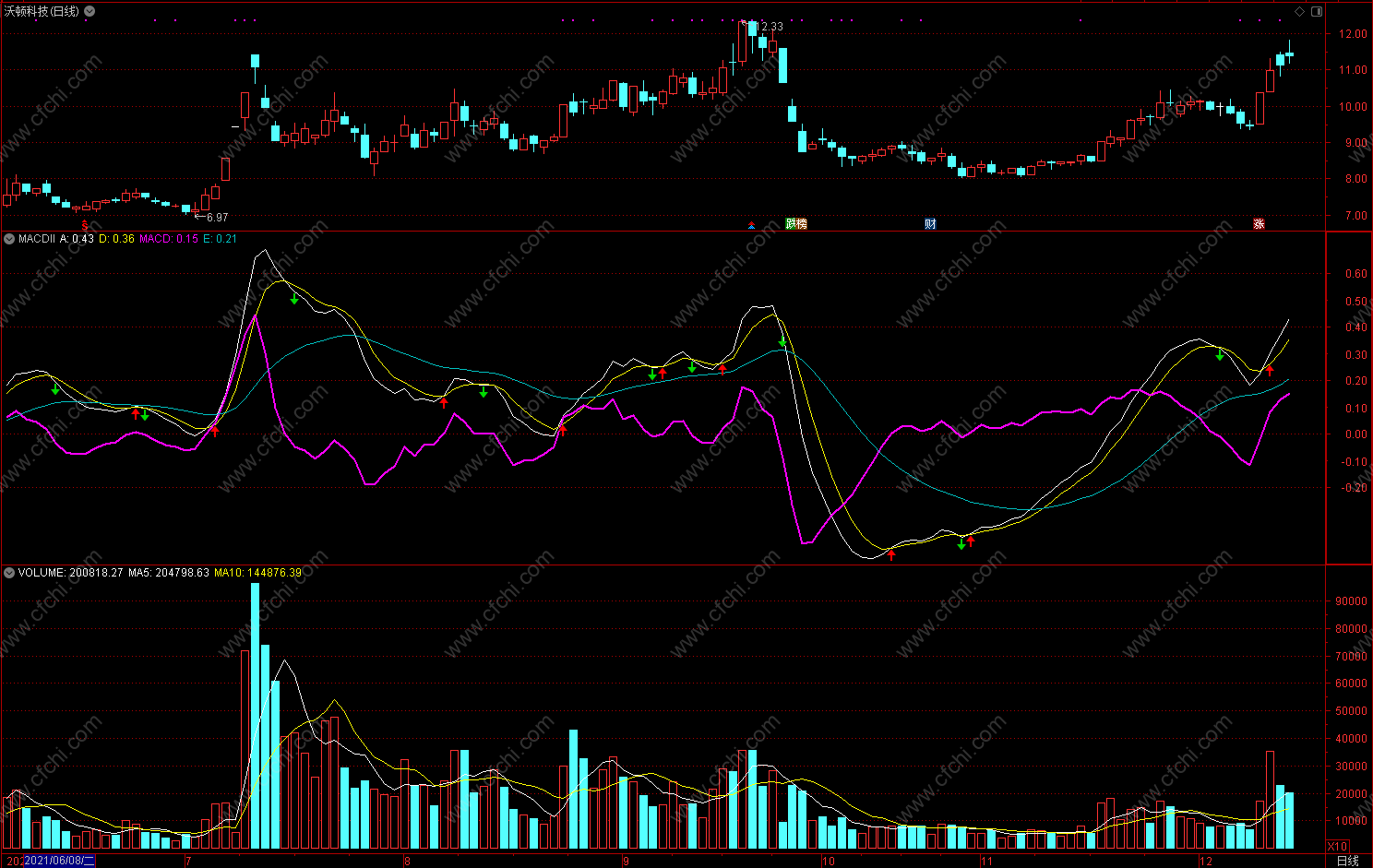Click month 12 on the time axis

click(x=1206, y=862)
